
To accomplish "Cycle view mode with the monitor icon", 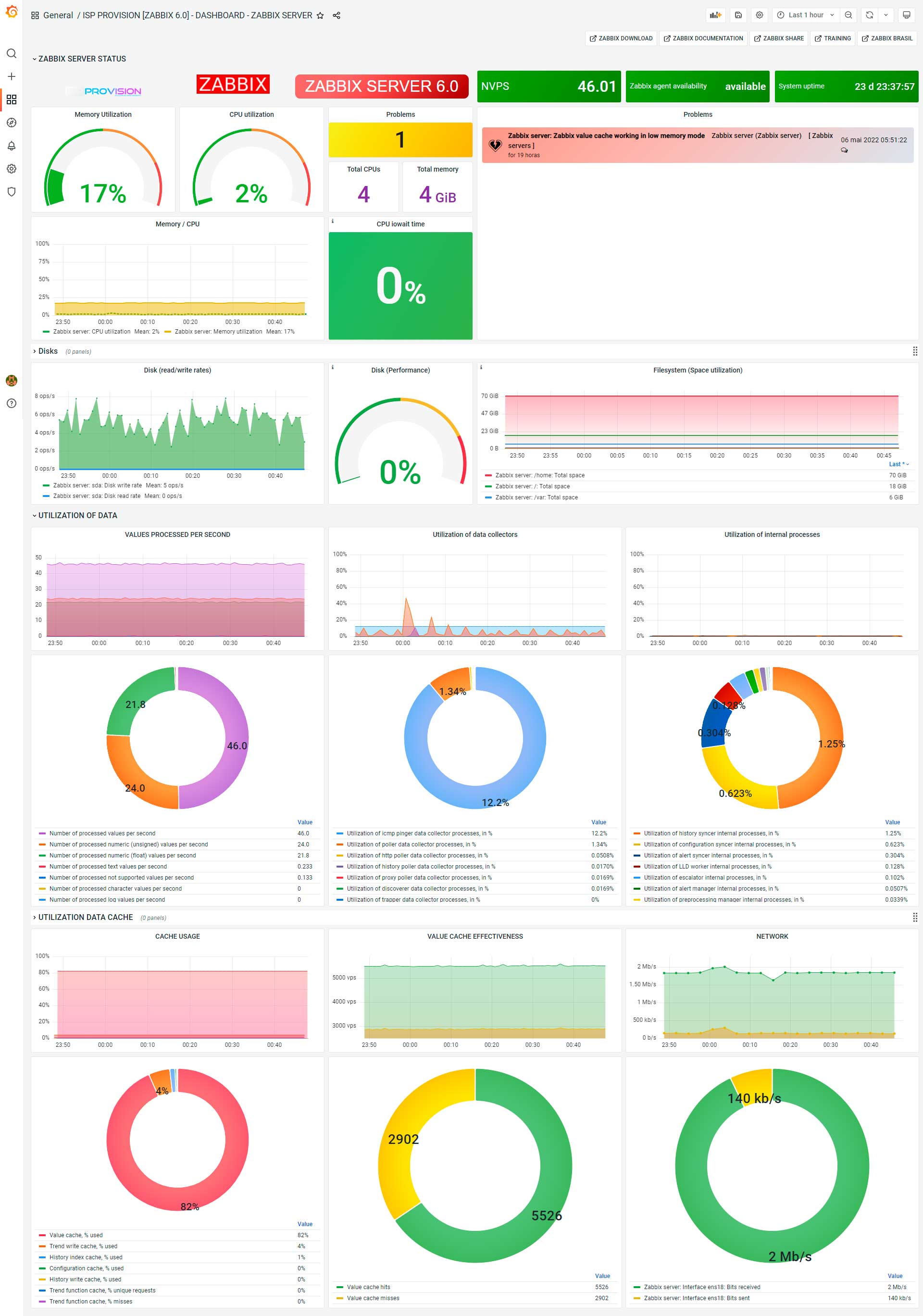I will [x=906, y=15].
